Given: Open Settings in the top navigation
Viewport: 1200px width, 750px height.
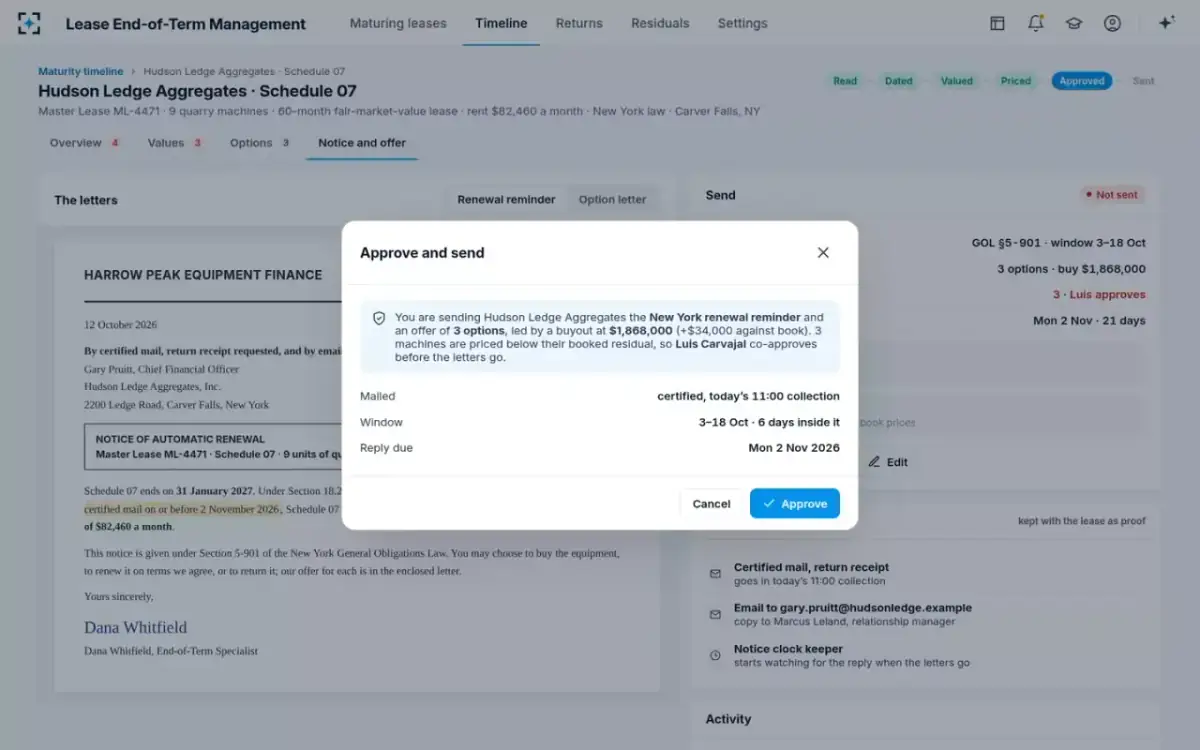Looking at the screenshot, I should click(x=742, y=23).
